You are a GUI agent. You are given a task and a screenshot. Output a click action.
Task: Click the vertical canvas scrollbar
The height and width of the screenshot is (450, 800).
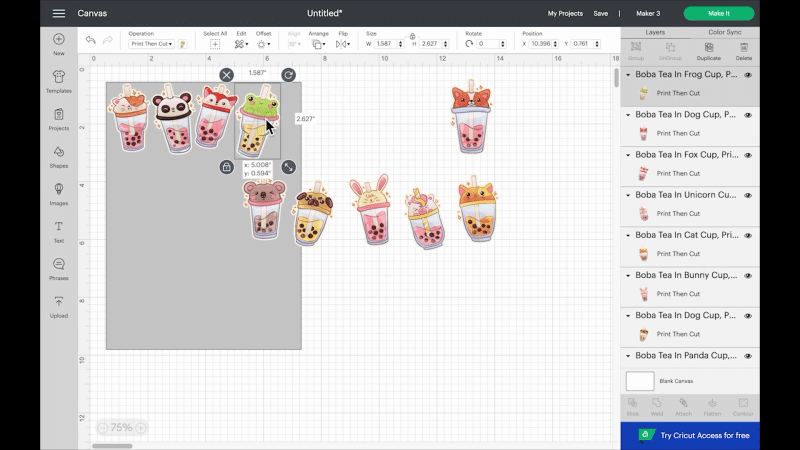(x=616, y=78)
